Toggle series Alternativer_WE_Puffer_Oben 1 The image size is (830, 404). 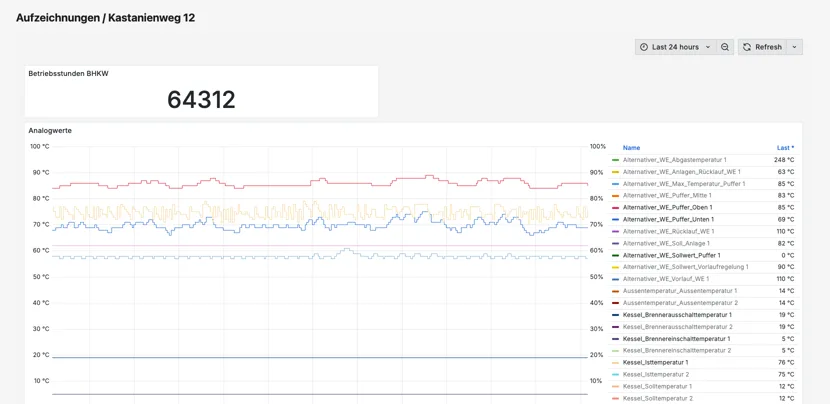tap(667, 208)
